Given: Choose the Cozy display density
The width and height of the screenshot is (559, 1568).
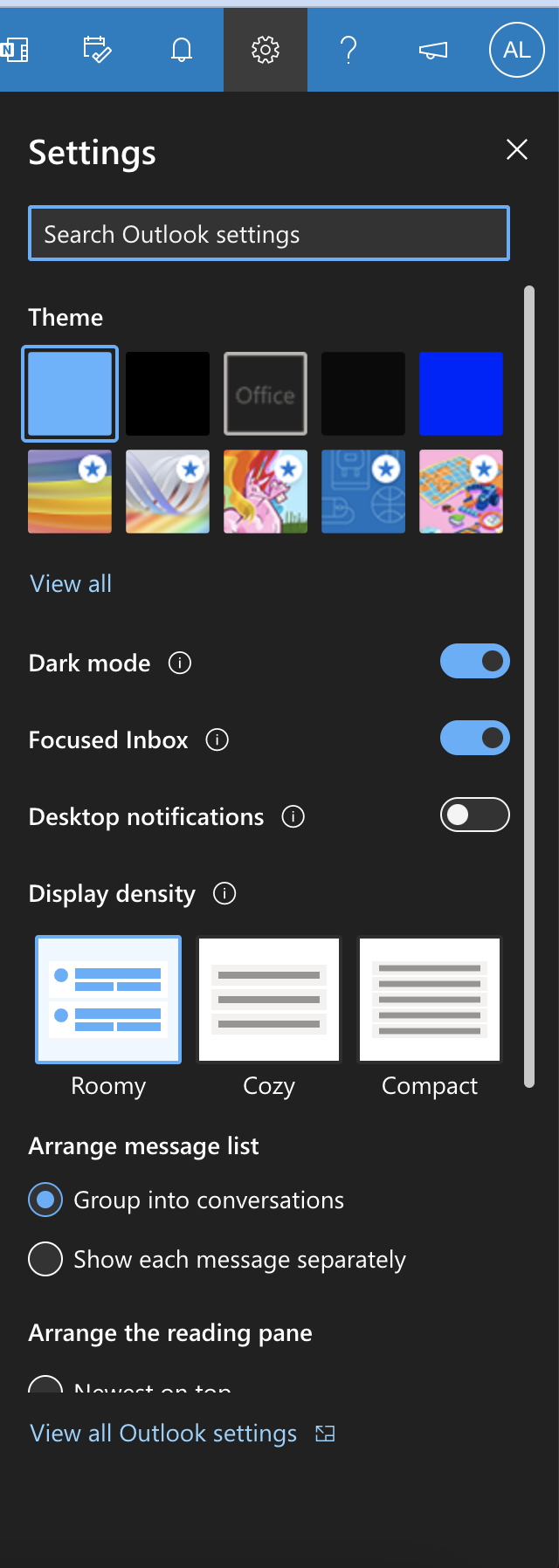Looking at the screenshot, I should tap(269, 1000).
